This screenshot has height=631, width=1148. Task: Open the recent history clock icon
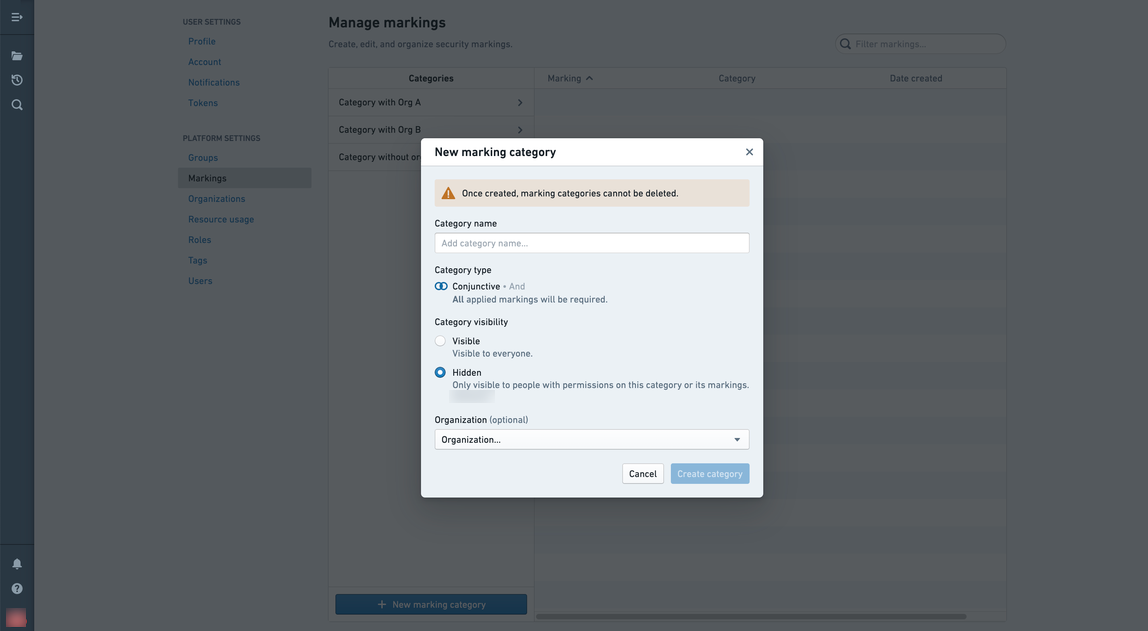(x=17, y=80)
